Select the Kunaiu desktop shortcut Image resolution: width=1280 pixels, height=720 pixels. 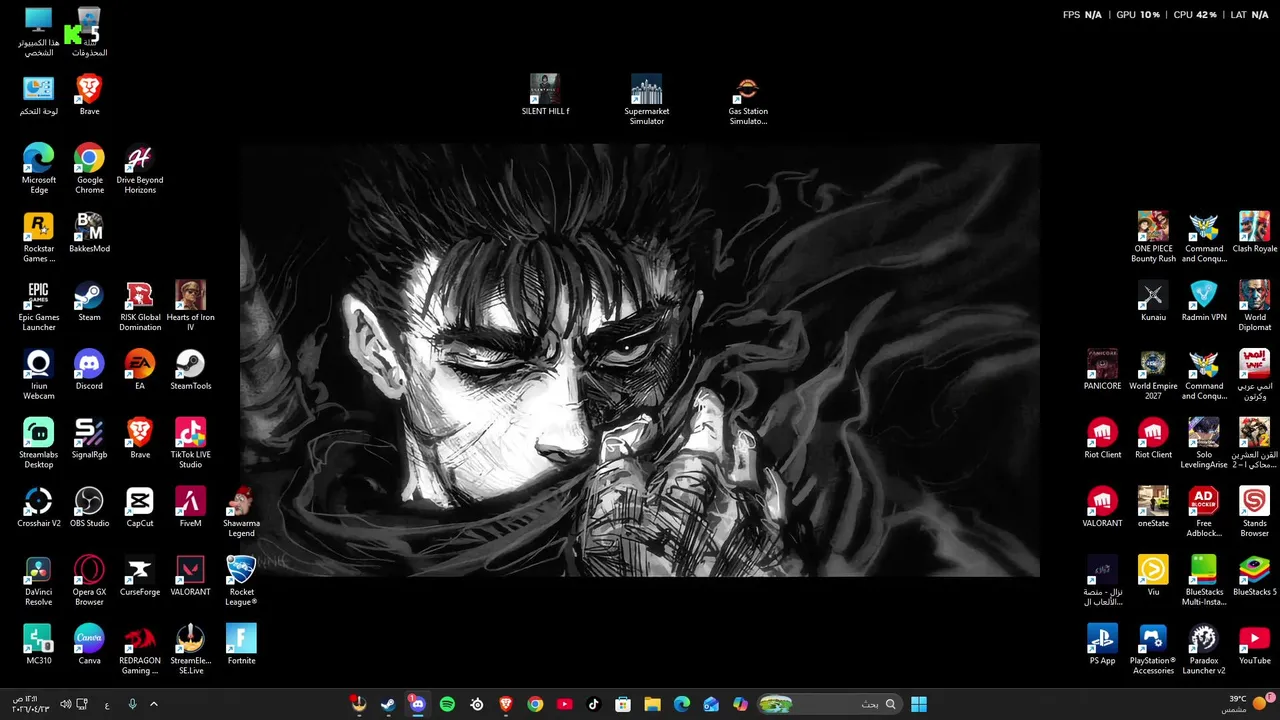point(1153,301)
